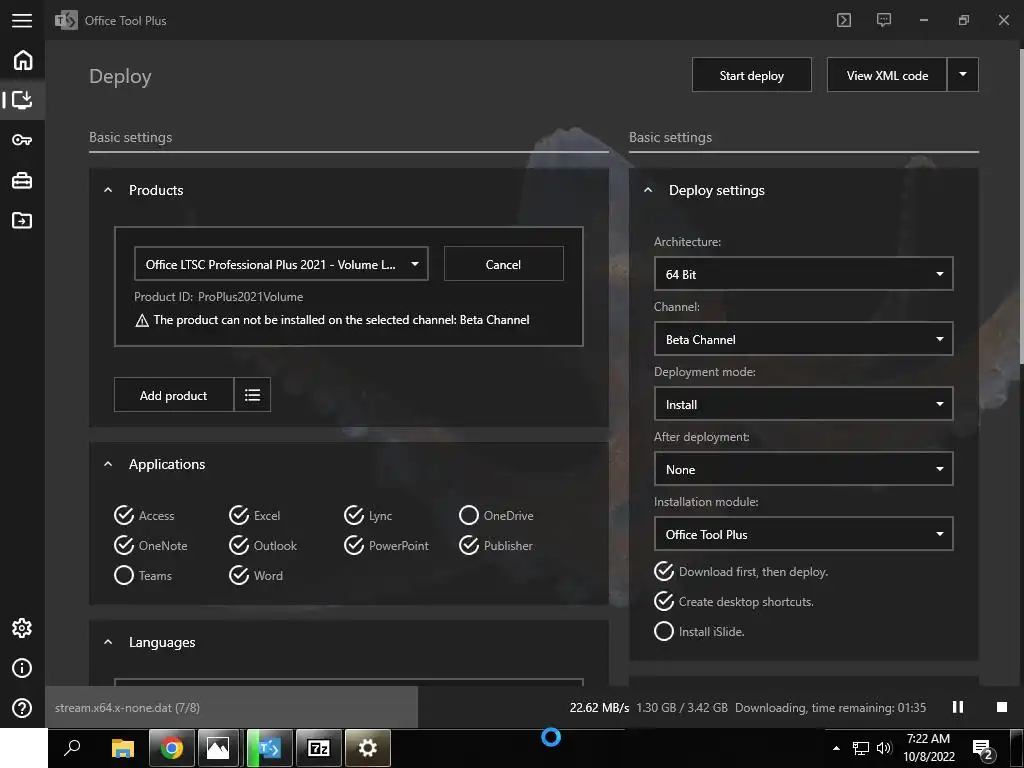The image size is (1024, 768).
Task: Switch to Office Tool Plus taskbar icon
Action: point(269,748)
